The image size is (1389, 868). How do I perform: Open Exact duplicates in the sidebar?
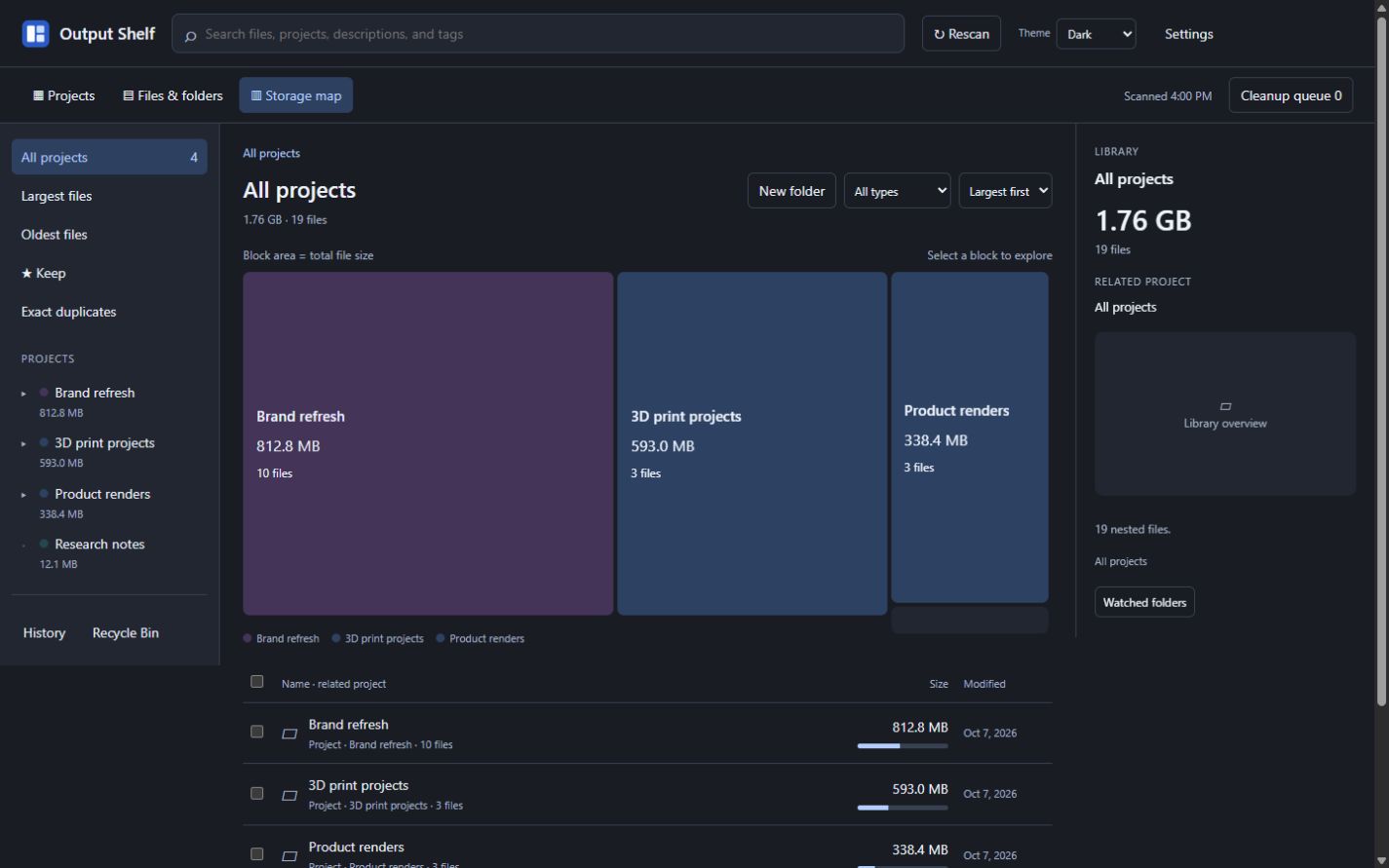109,312
